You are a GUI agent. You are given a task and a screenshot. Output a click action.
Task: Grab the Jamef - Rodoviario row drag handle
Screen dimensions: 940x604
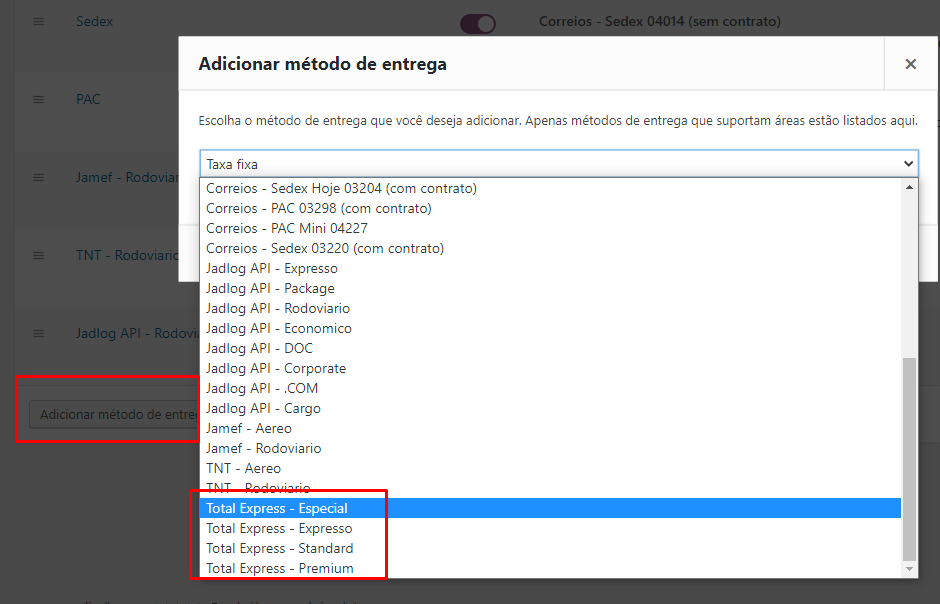pyautogui.click(x=38, y=177)
